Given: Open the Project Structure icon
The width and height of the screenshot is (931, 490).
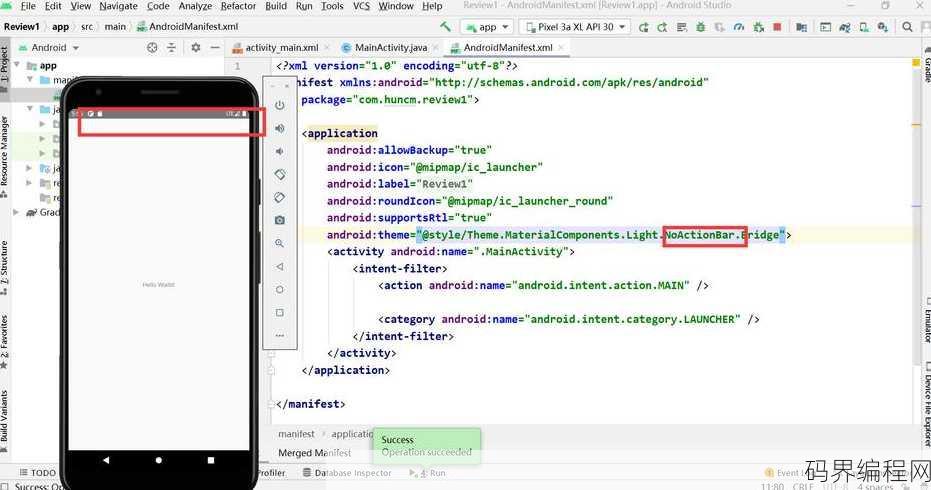Looking at the screenshot, I should tap(801, 27).
